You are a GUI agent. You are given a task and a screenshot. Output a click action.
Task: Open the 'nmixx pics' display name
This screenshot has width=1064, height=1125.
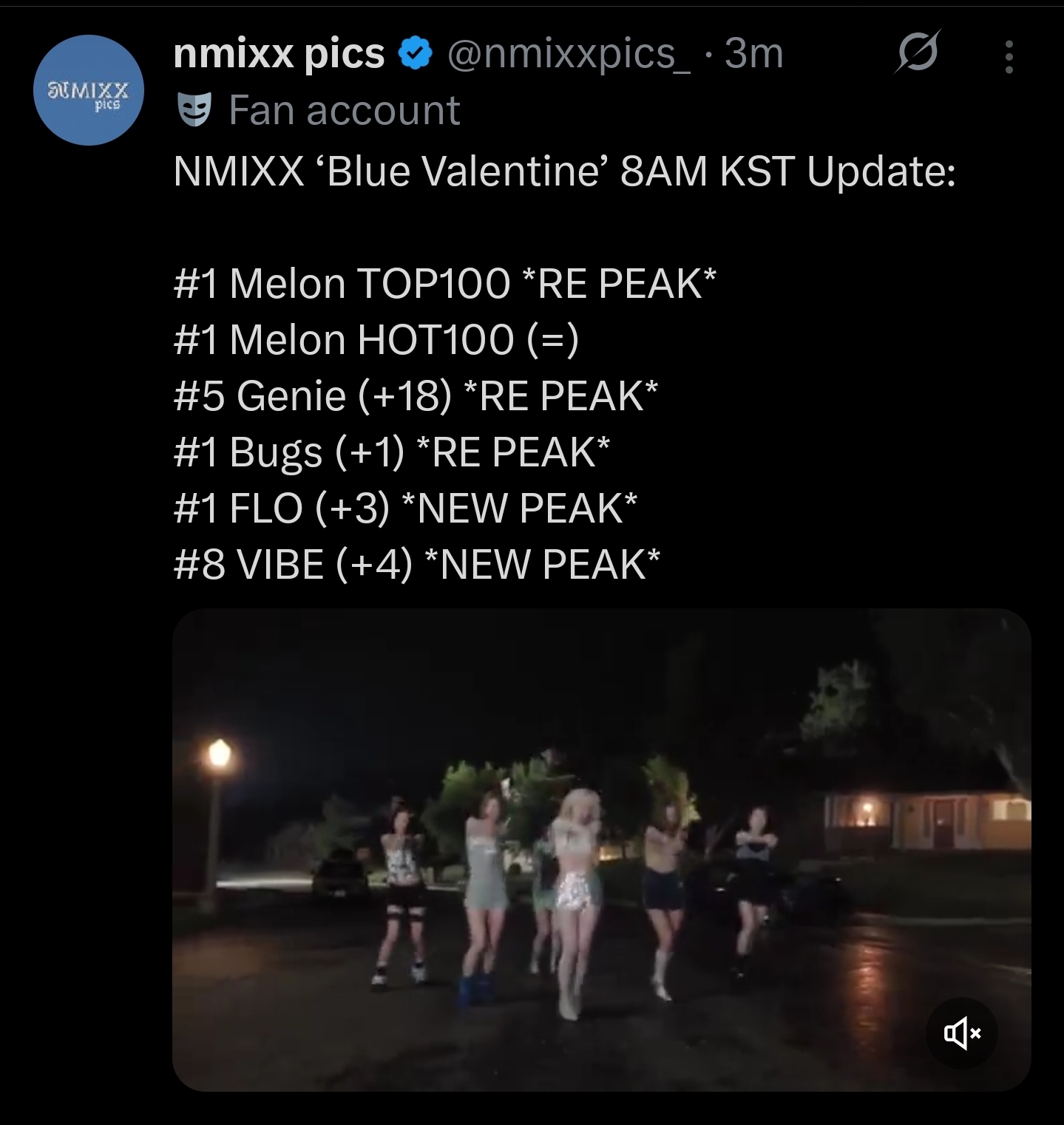279,54
